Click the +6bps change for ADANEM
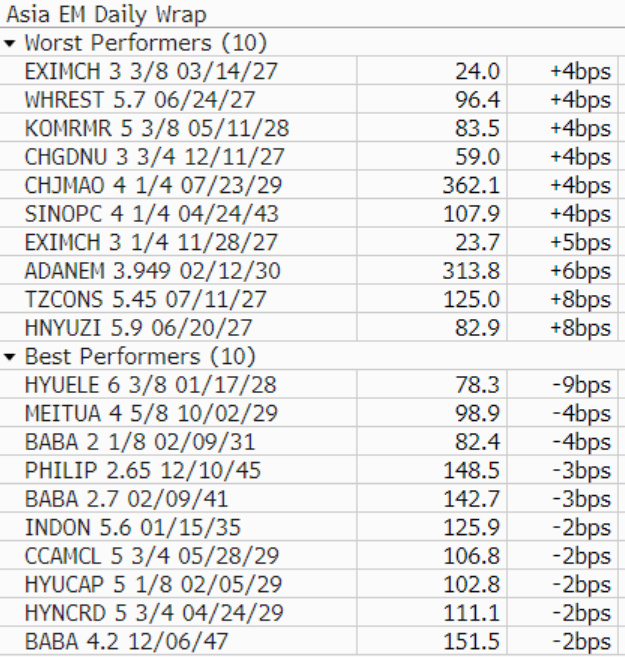 [x=580, y=271]
